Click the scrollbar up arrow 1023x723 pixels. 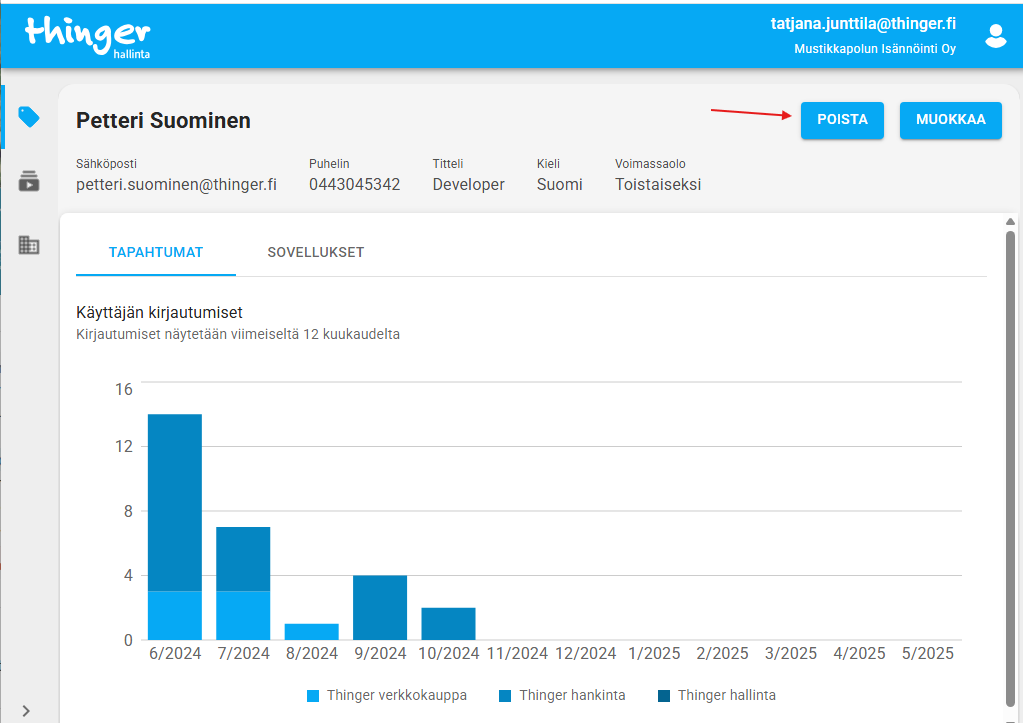coord(1010,222)
